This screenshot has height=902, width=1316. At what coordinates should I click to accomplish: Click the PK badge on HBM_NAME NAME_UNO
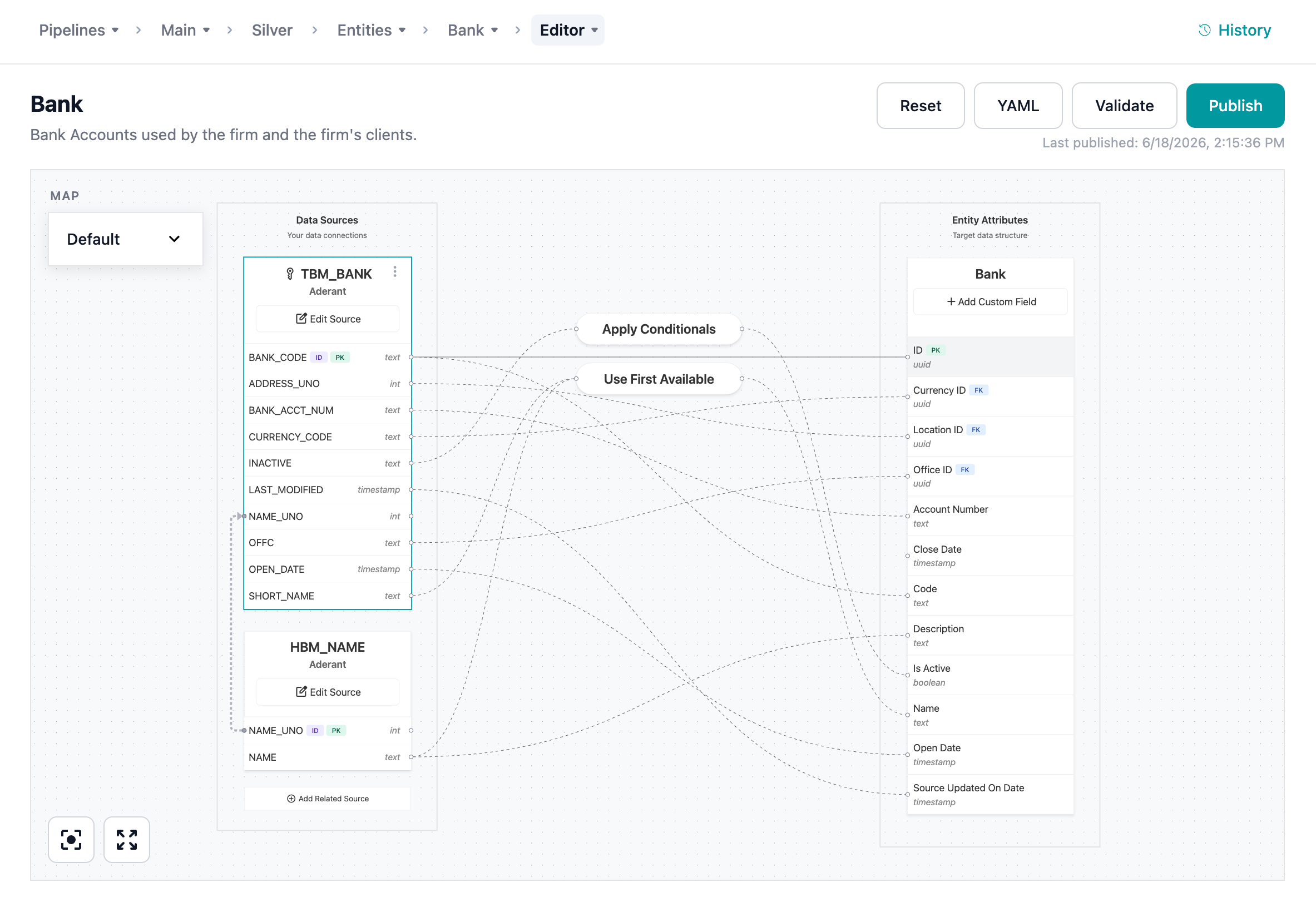point(336,730)
